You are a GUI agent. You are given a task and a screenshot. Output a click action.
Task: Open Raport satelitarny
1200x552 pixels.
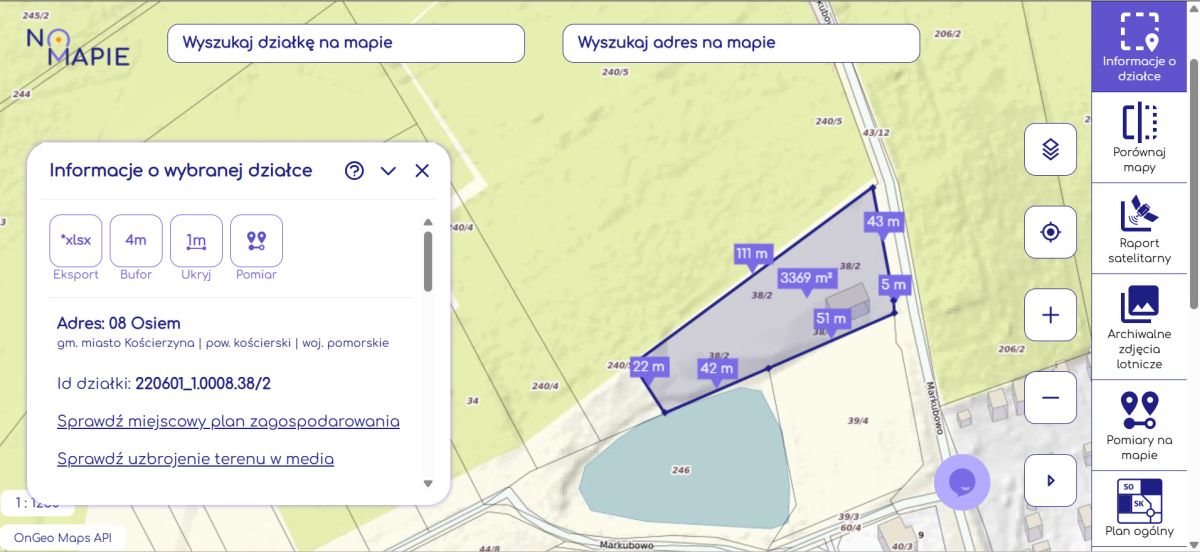[1139, 229]
